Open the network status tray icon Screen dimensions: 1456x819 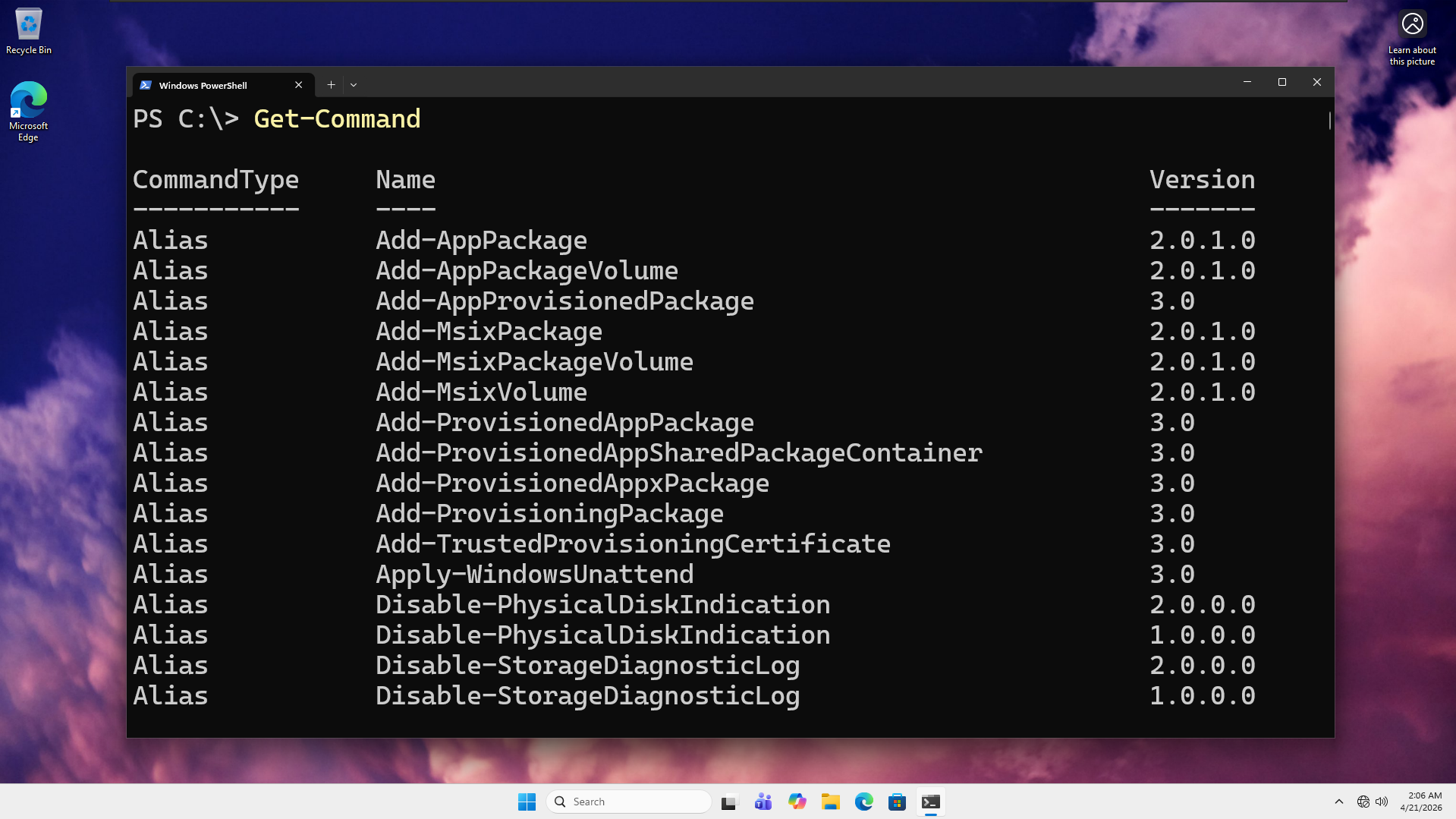(1363, 802)
